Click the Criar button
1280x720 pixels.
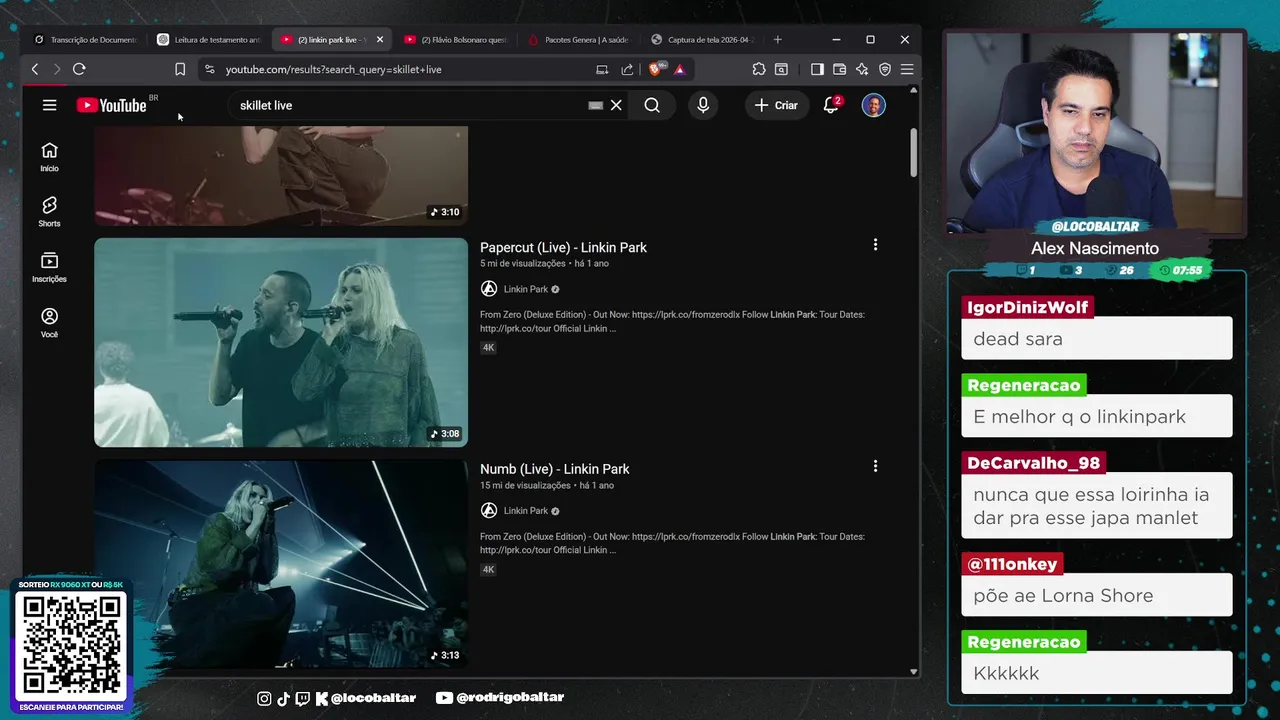pyautogui.click(x=776, y=105)
